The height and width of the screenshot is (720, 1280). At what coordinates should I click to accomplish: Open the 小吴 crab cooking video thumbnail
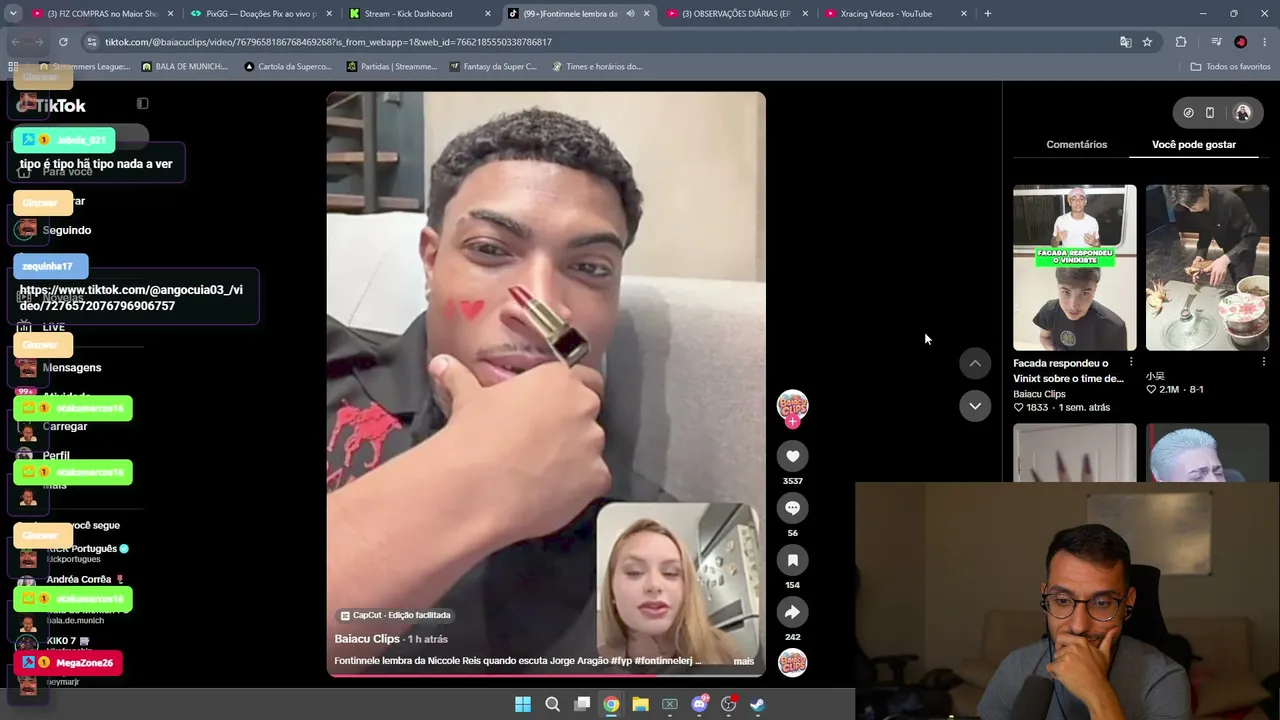click(1207, 267)
